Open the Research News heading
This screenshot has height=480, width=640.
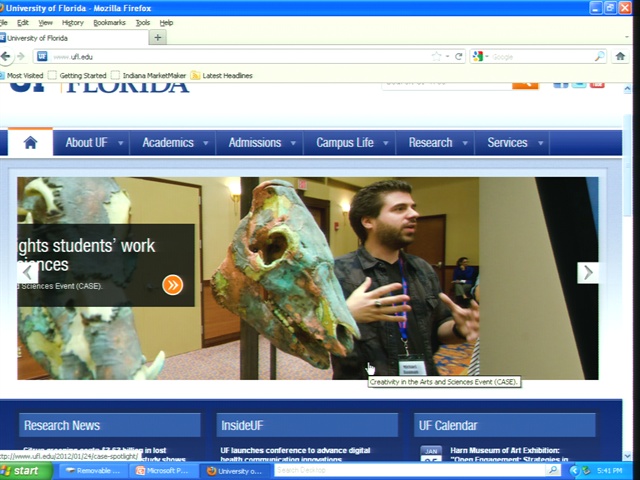click(x=62, y=425)
